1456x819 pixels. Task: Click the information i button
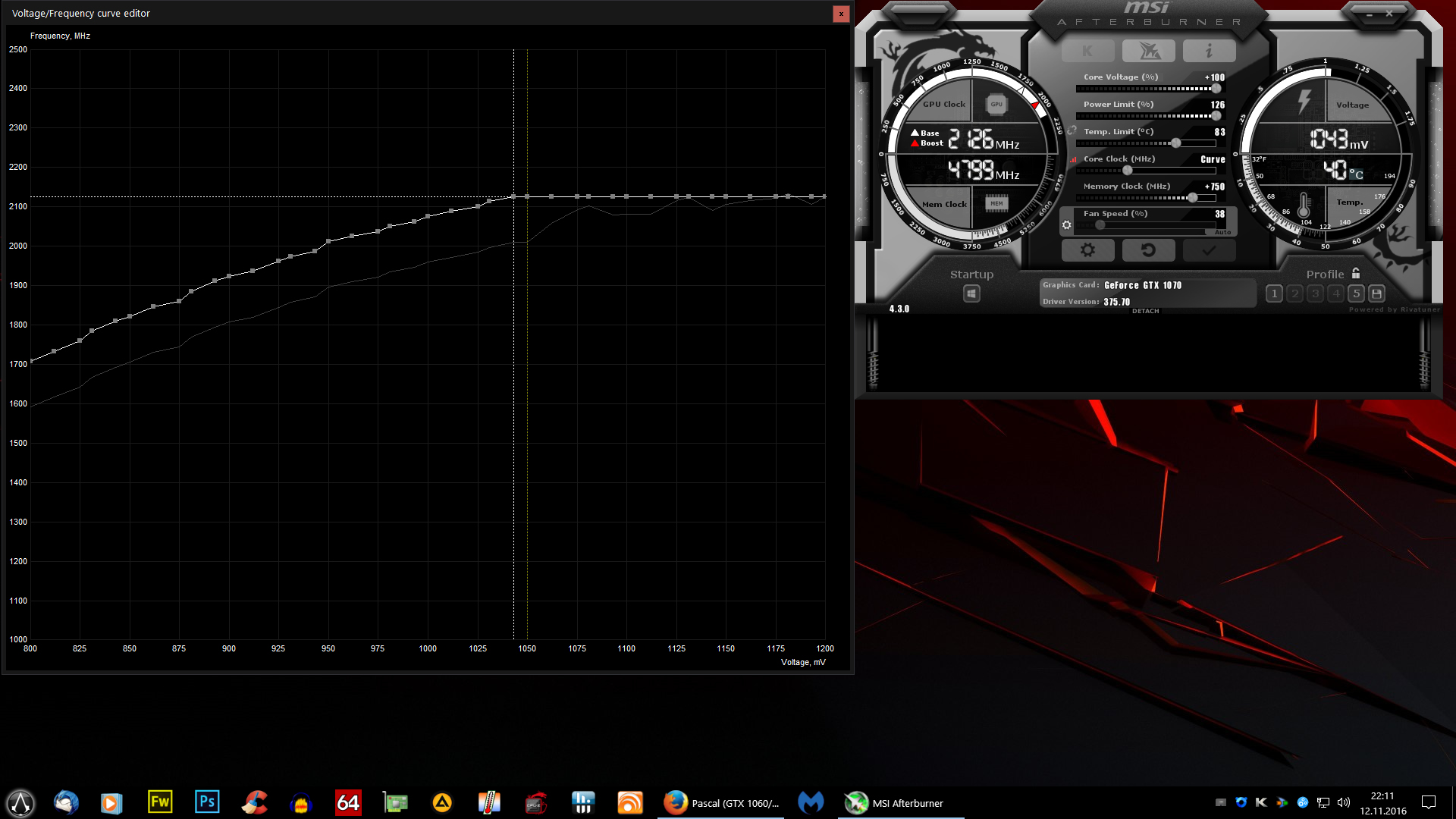click(x=1209, y=51)
